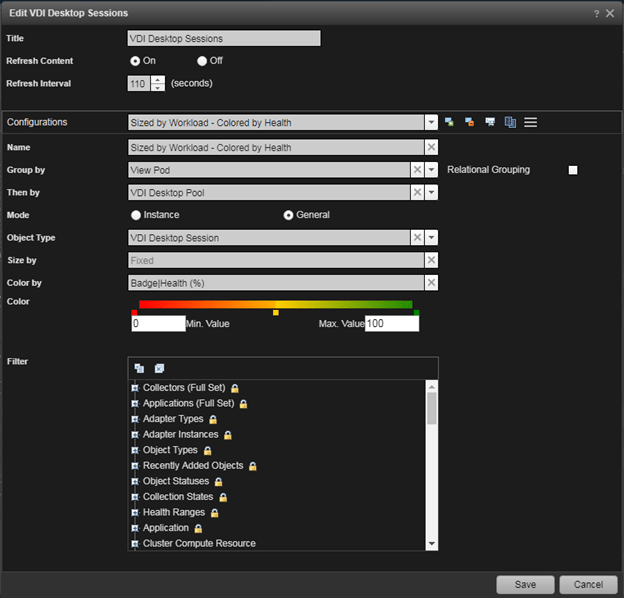Click the Name text field
The height and width of the screenshot is (598, 624).
click(276, 147)
